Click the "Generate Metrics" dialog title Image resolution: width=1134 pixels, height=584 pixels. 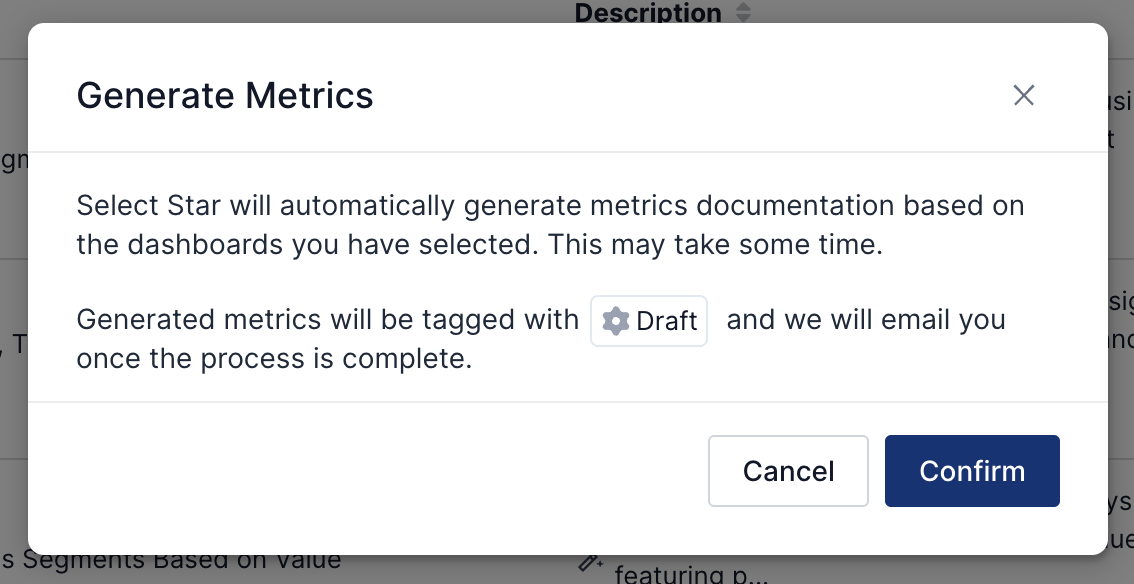225,96
